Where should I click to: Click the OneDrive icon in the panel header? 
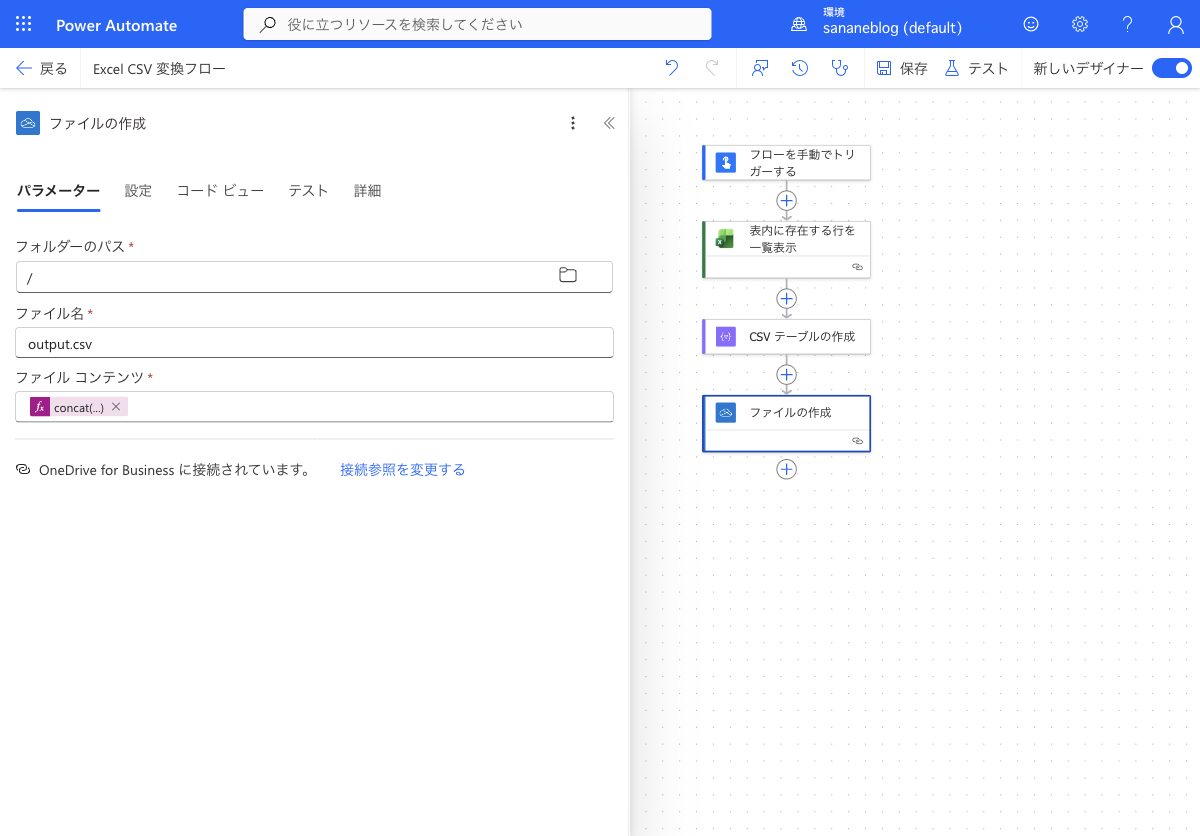tap(28, 123)
